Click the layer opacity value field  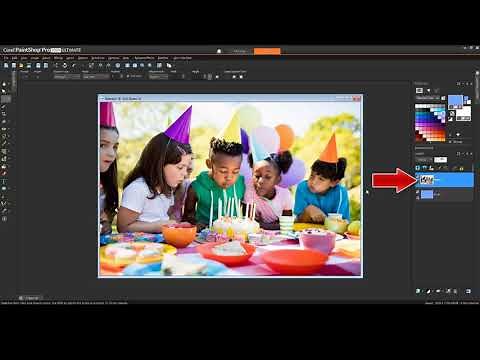(x=440, y=160)
